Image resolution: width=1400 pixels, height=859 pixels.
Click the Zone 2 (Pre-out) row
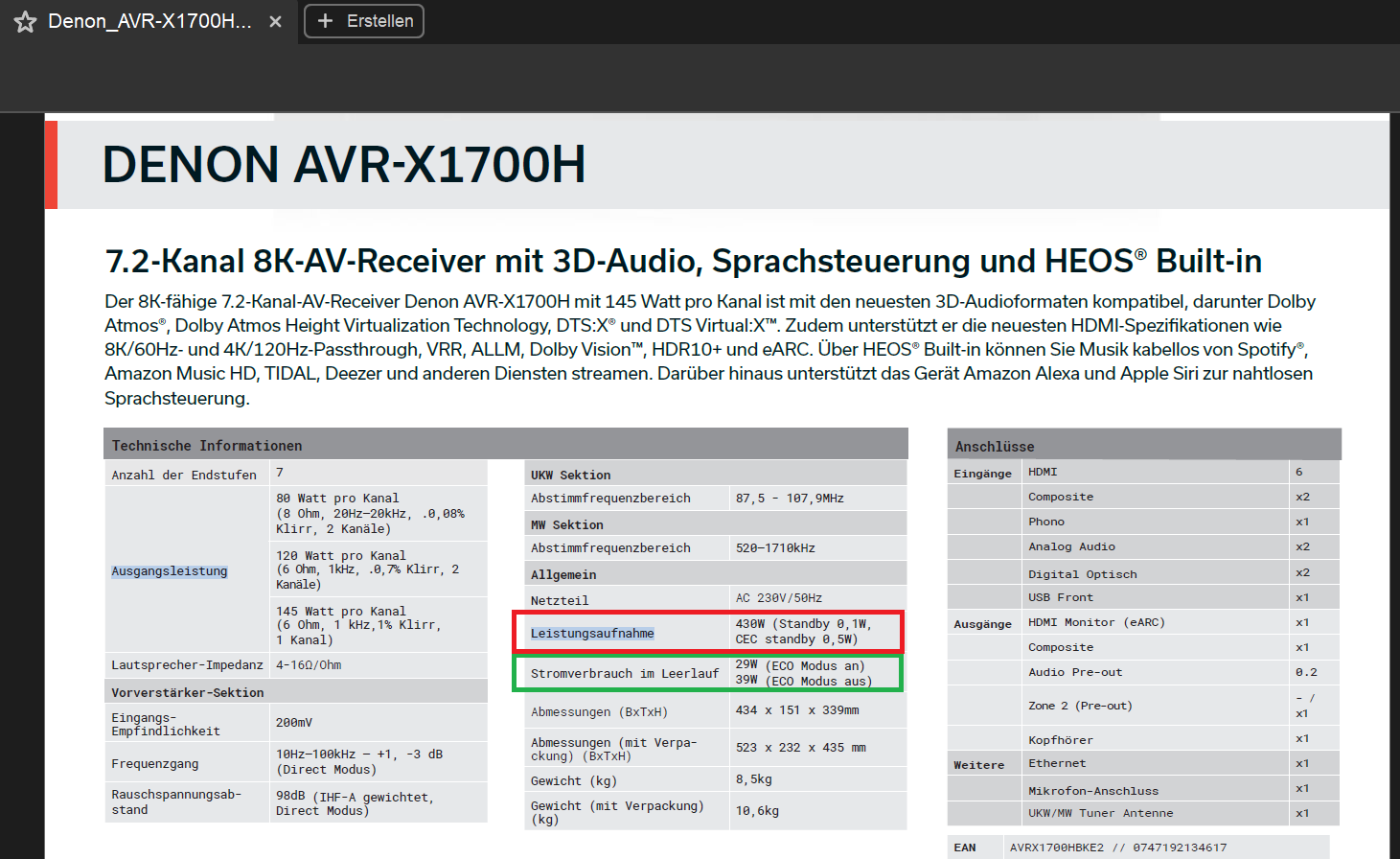tap(1181, 706)
